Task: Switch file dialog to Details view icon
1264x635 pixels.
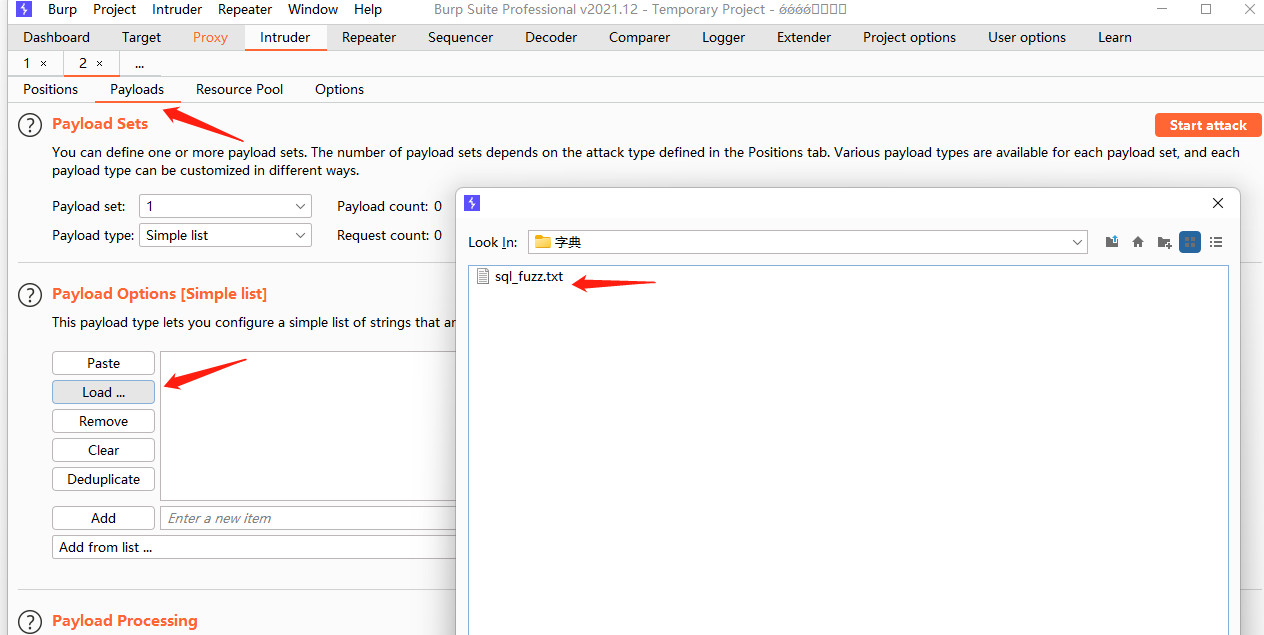Action: (1216, 242)
